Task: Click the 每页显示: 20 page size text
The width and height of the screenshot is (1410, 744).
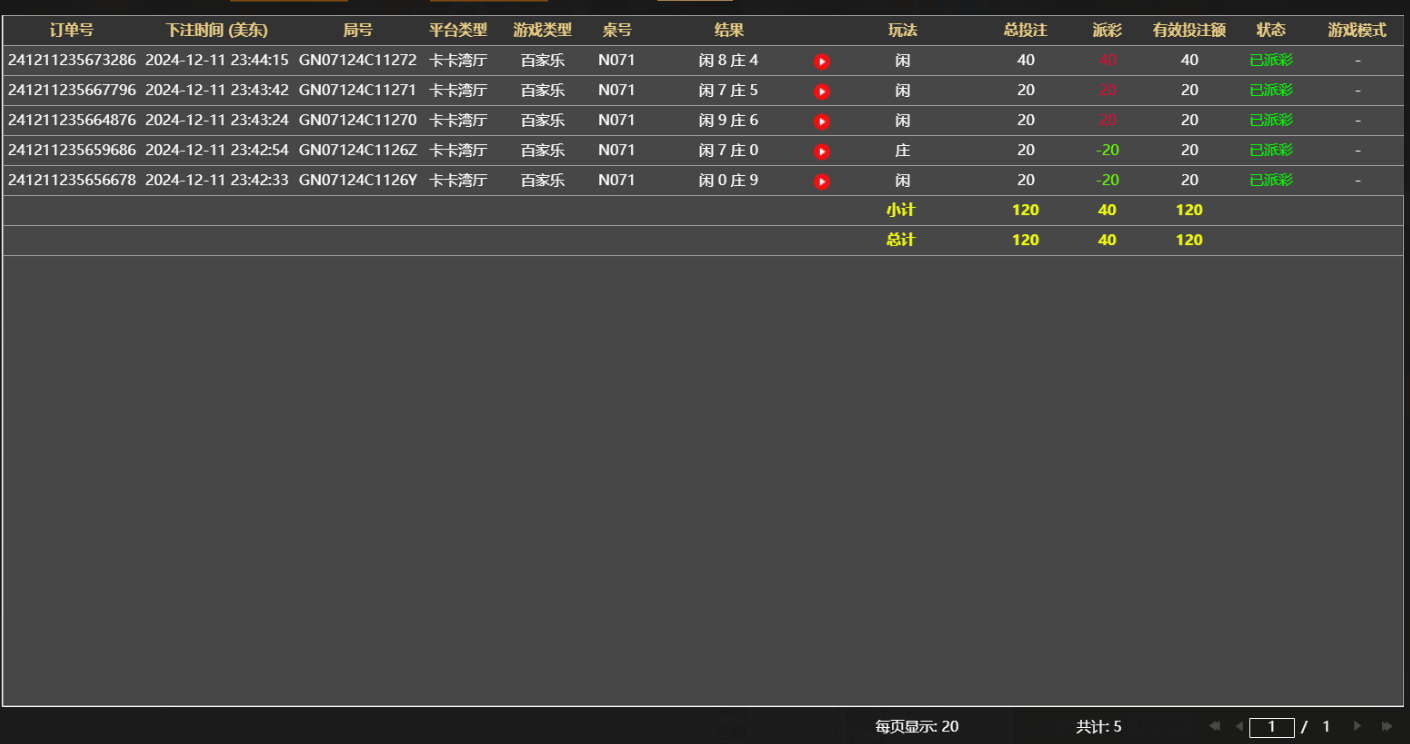Action: (916, 727)
